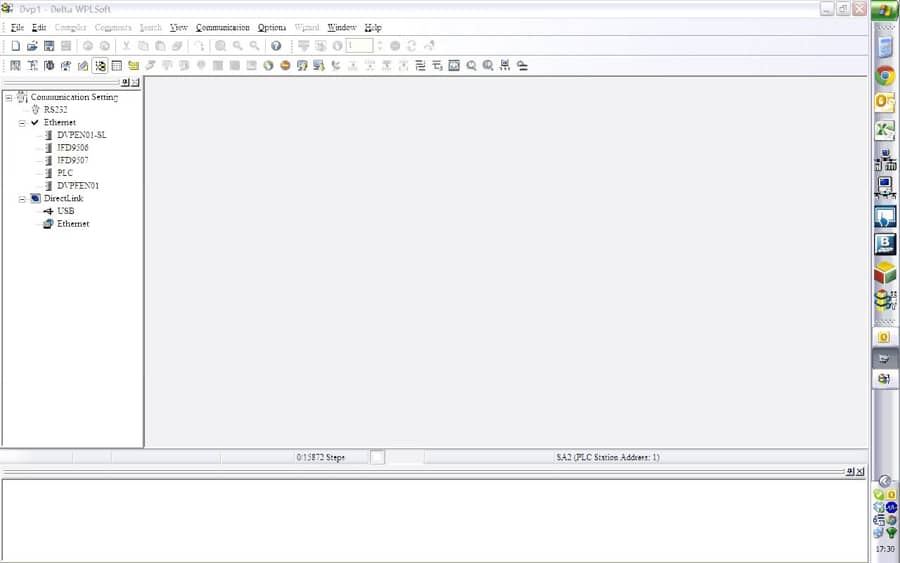Click the Windows Start button
Viewport: 900px width, 563px height.
click(885, 10)
